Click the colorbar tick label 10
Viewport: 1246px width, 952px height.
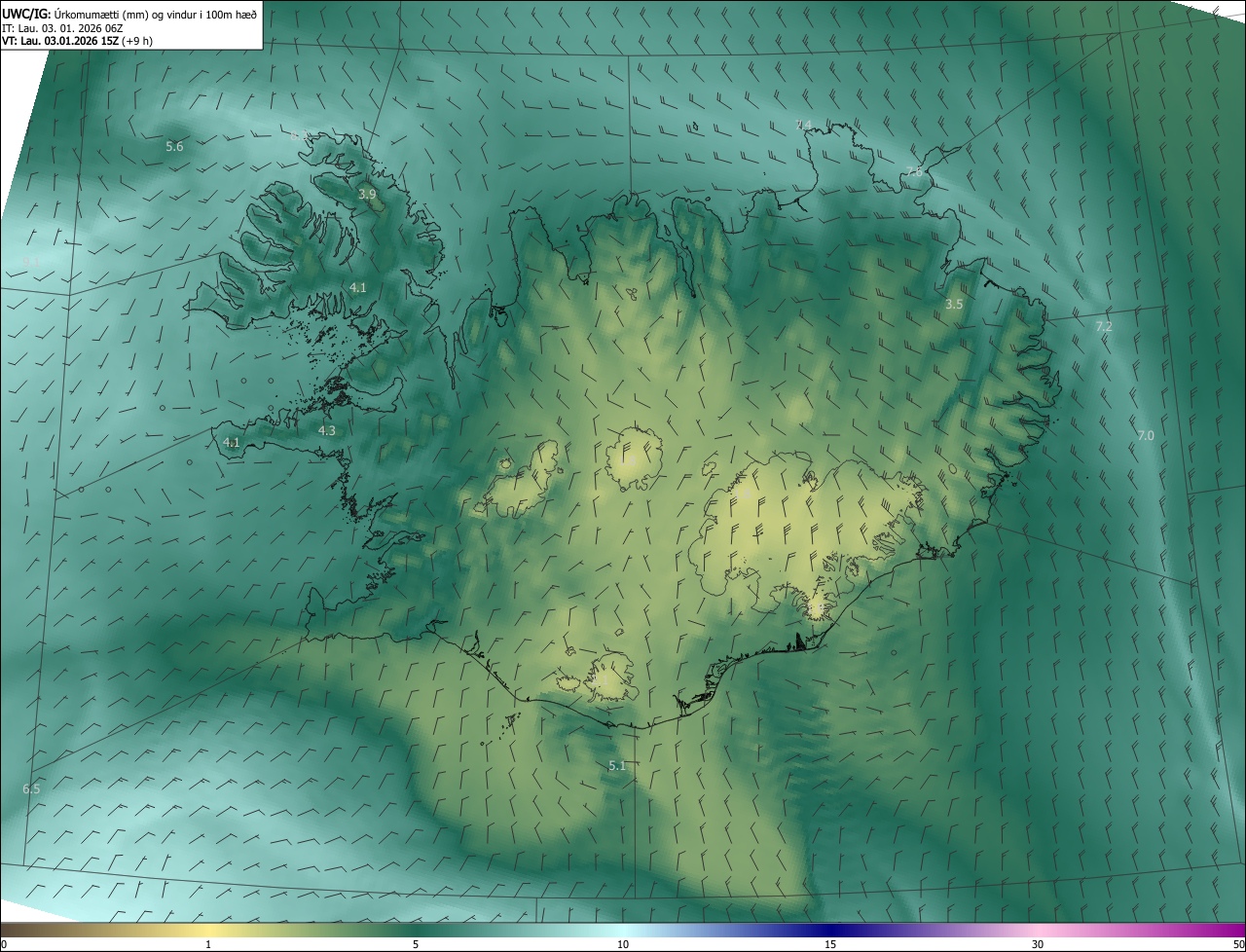623,945
